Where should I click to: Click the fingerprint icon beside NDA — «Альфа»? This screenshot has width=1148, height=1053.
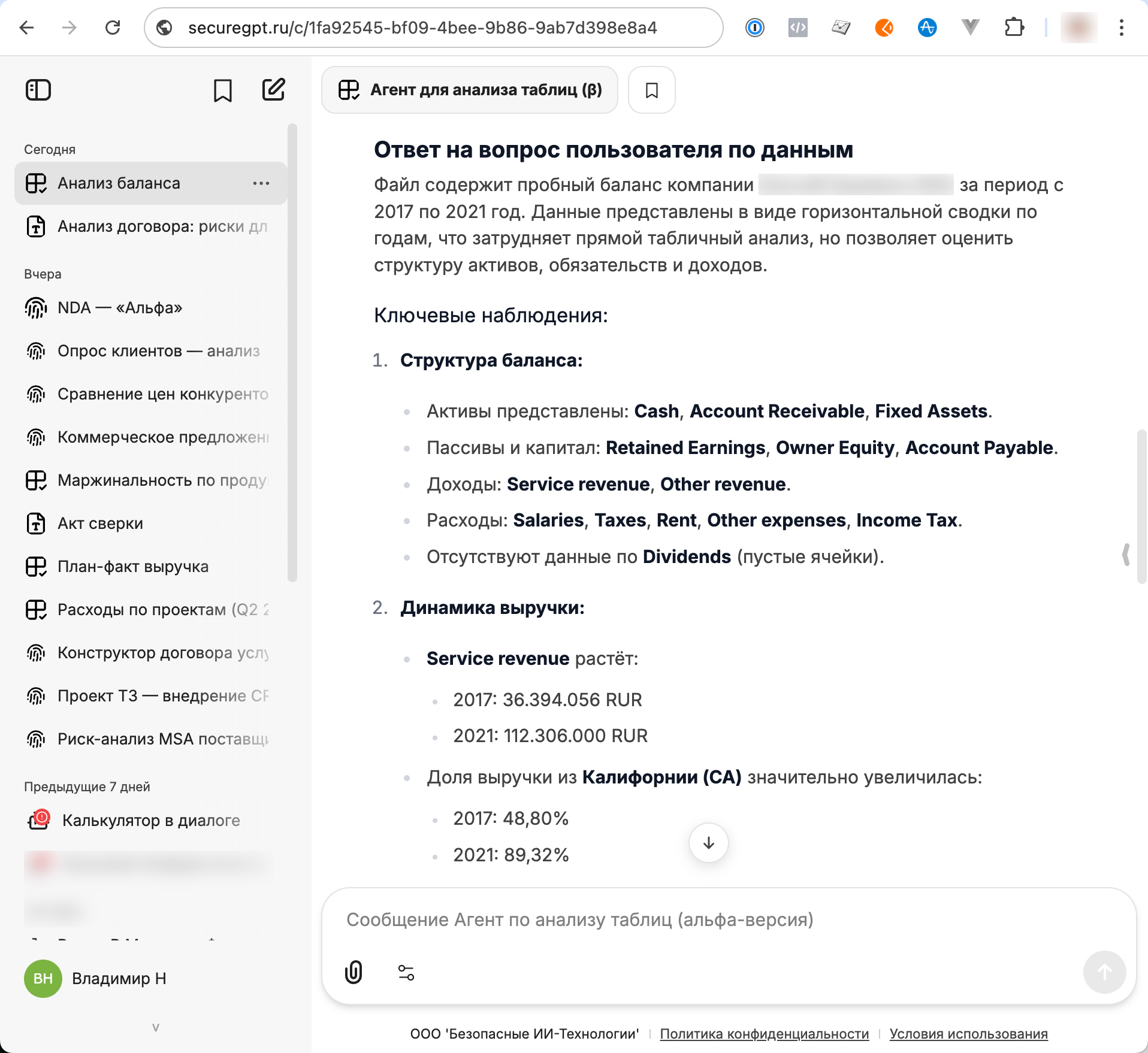pos(36,308)
